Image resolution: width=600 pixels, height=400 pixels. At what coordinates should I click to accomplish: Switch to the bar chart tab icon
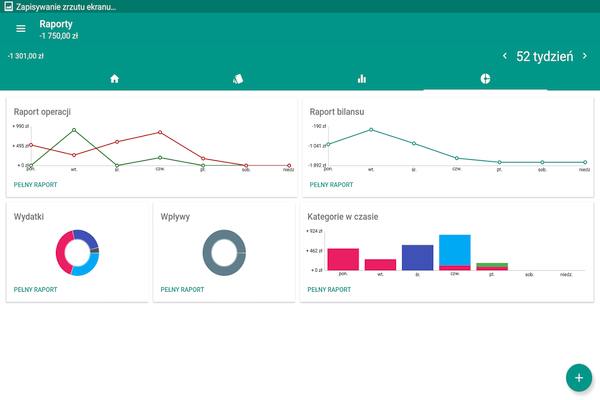(x=362, y=79)
